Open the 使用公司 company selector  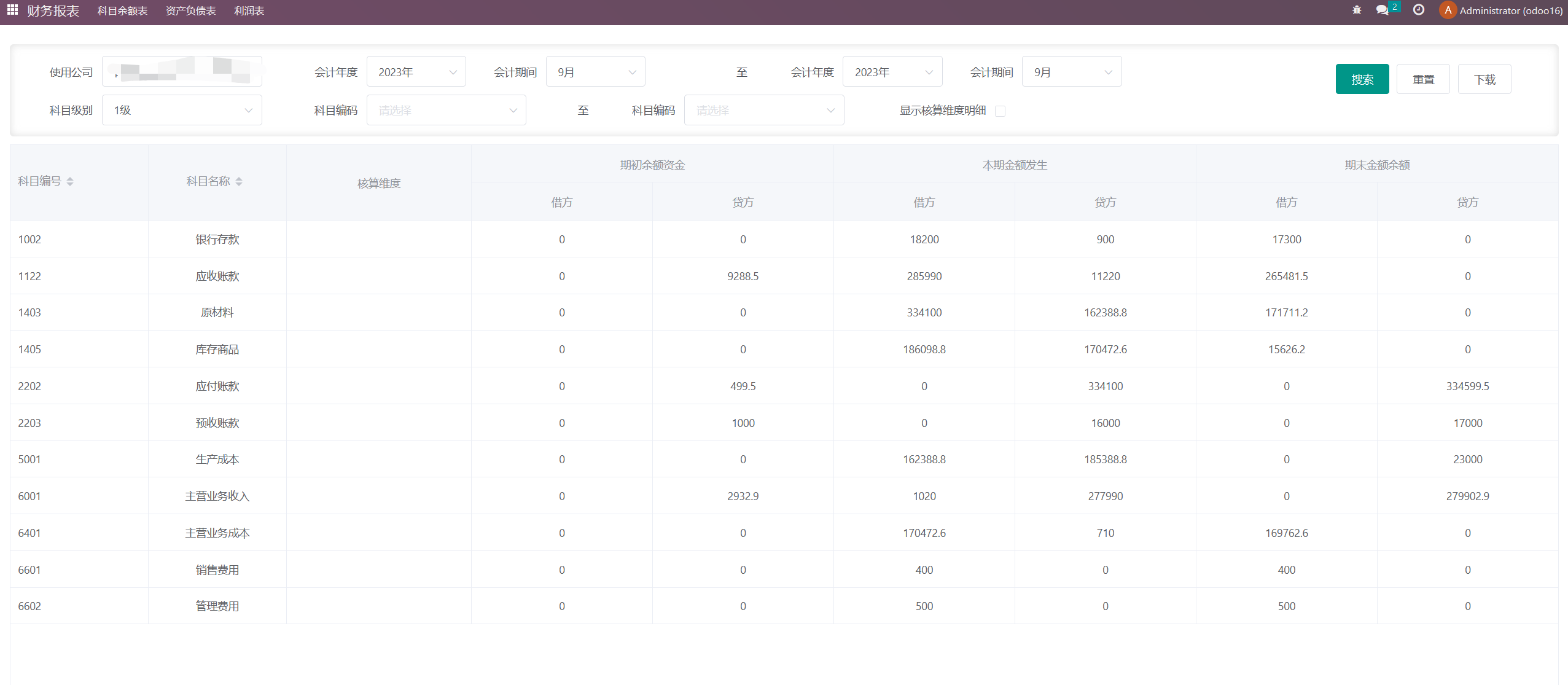click(182, 71)
